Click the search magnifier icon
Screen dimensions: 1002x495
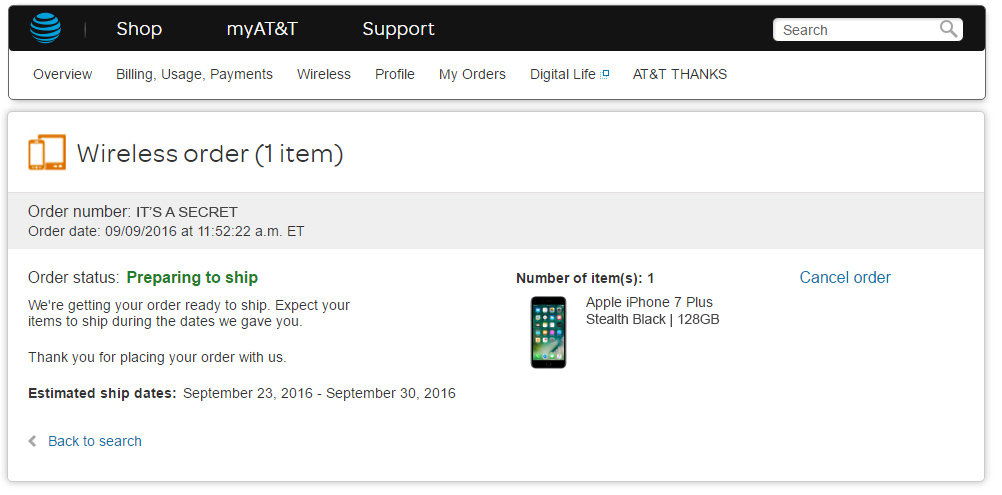tap(948, 29)
